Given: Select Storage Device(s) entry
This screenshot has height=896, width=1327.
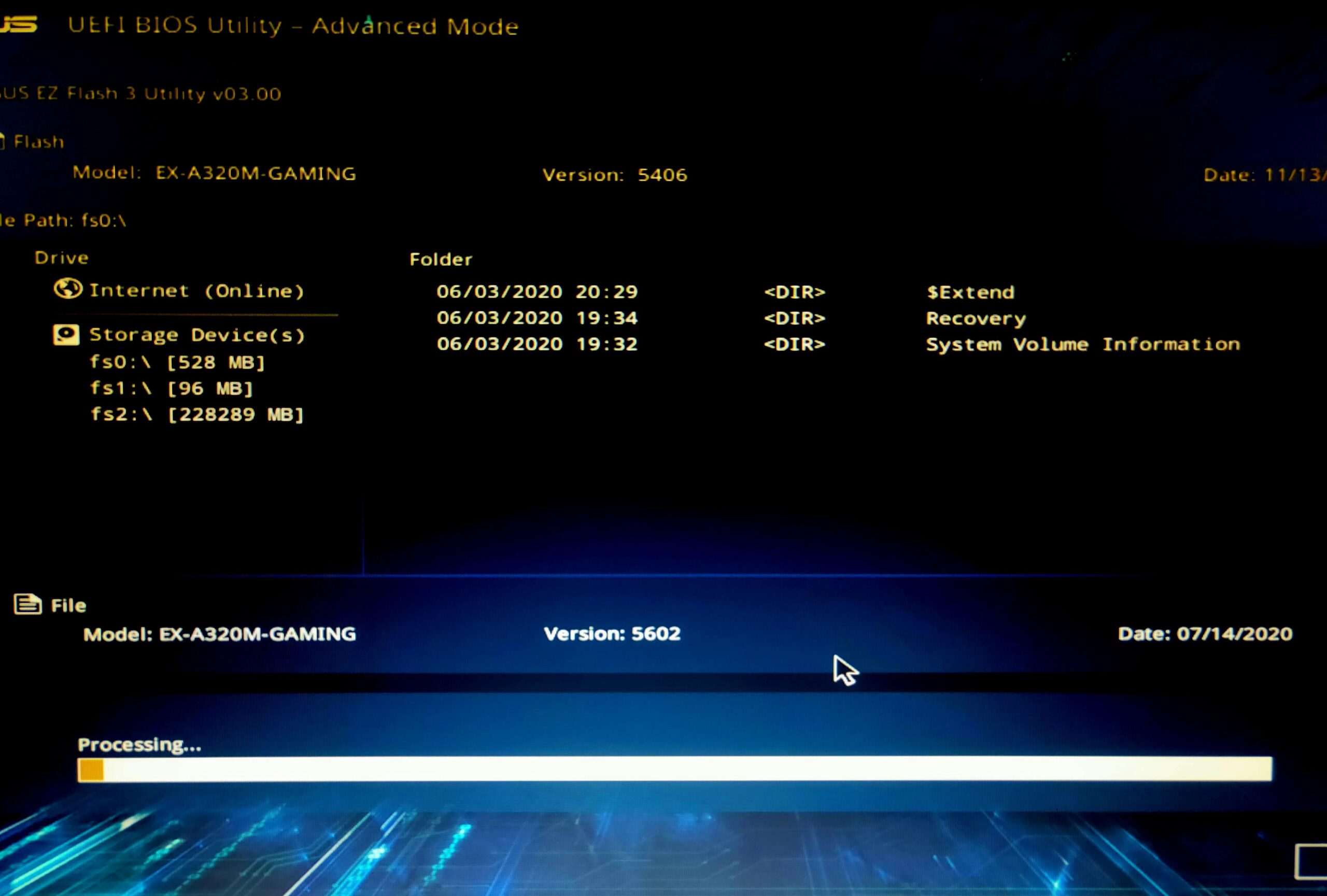Looking at the screenshot, I should (197, 334).
